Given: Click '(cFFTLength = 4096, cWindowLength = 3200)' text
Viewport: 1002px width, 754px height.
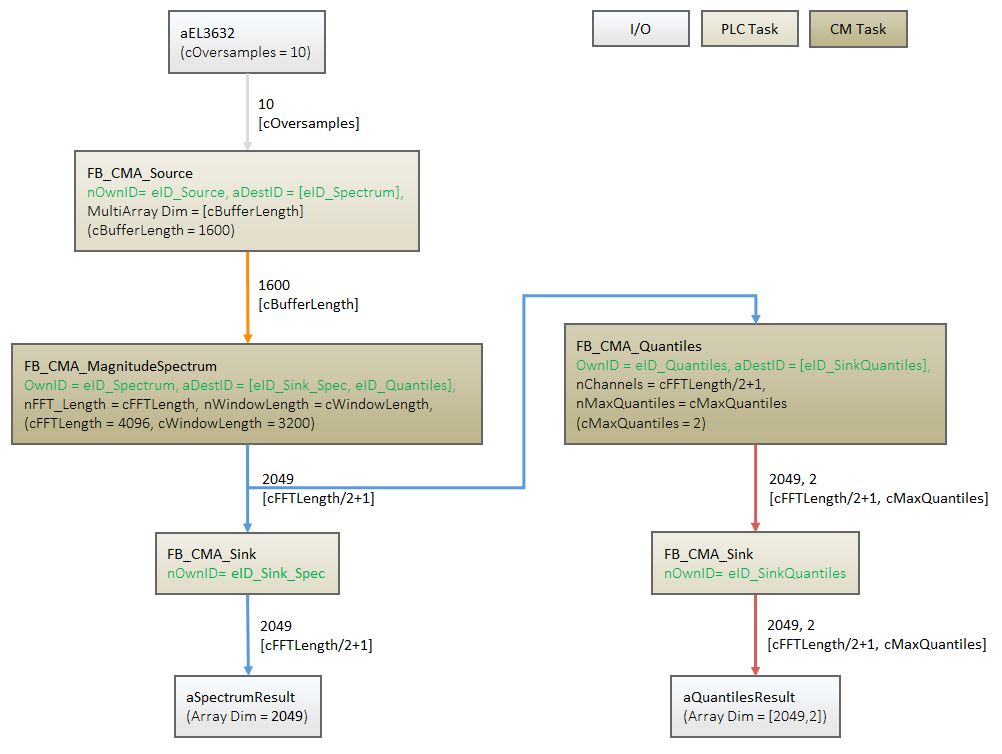Looking at the screenshot, I should [169, 424].
